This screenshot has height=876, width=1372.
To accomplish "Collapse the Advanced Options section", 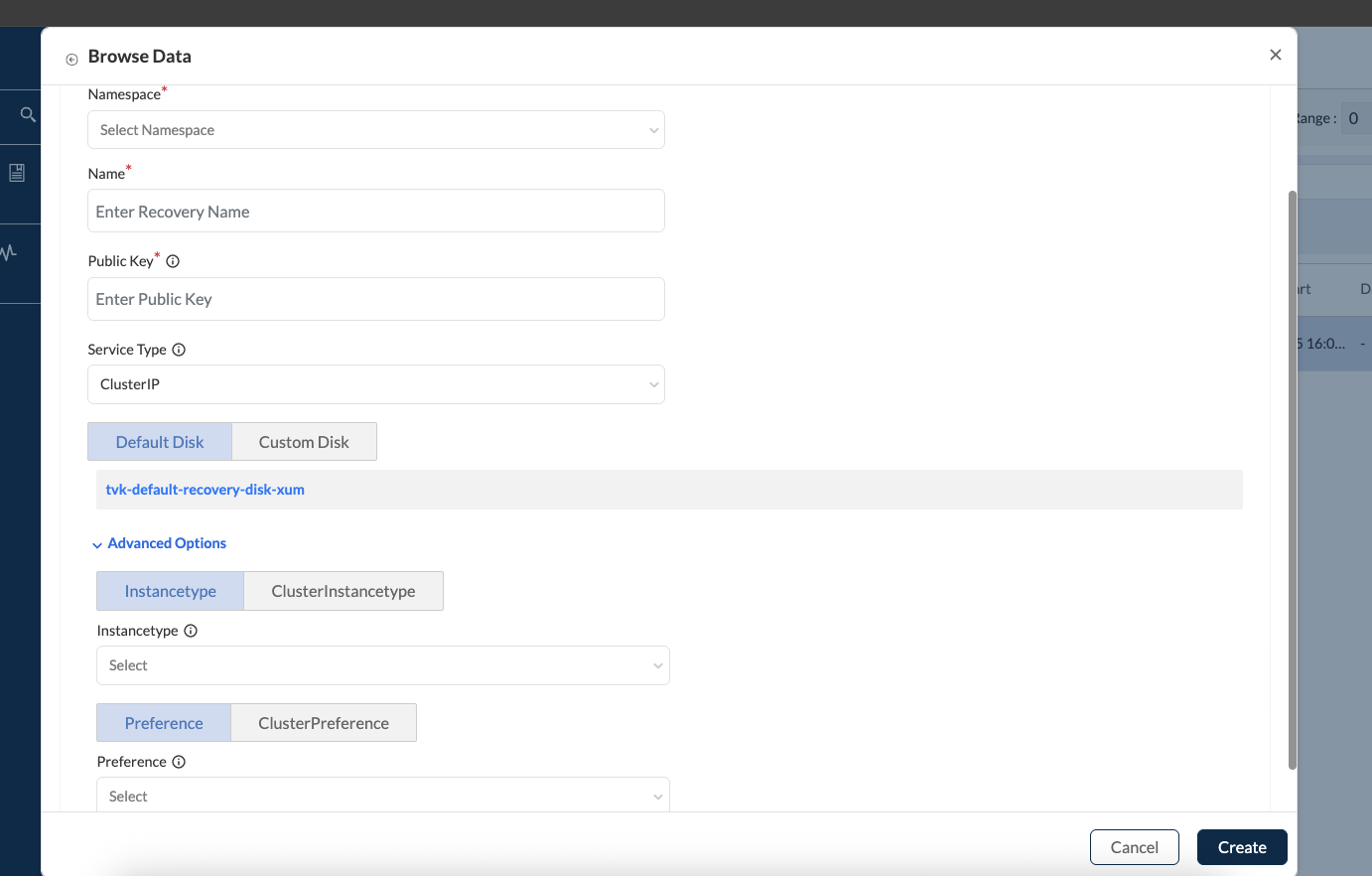I will click(x=159, y=543).
